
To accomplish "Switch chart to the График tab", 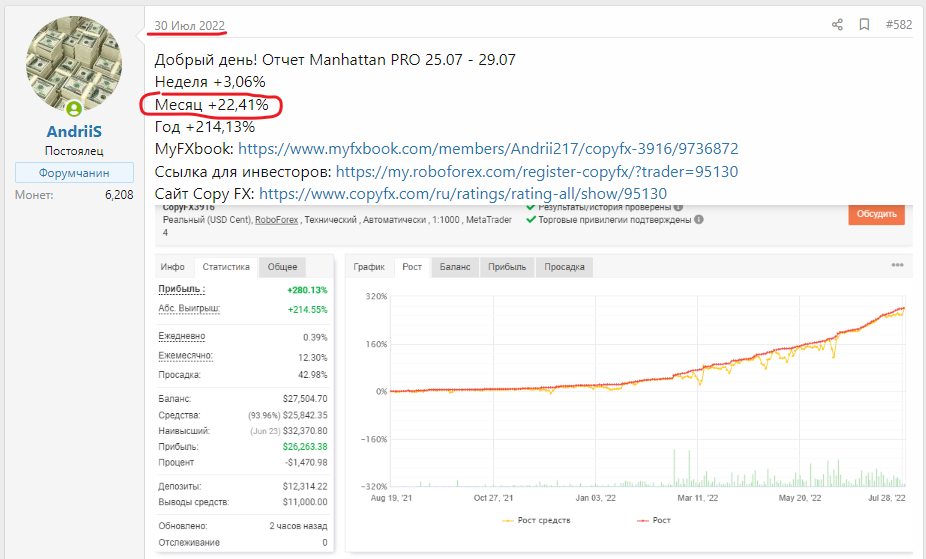I will [369, 267].
